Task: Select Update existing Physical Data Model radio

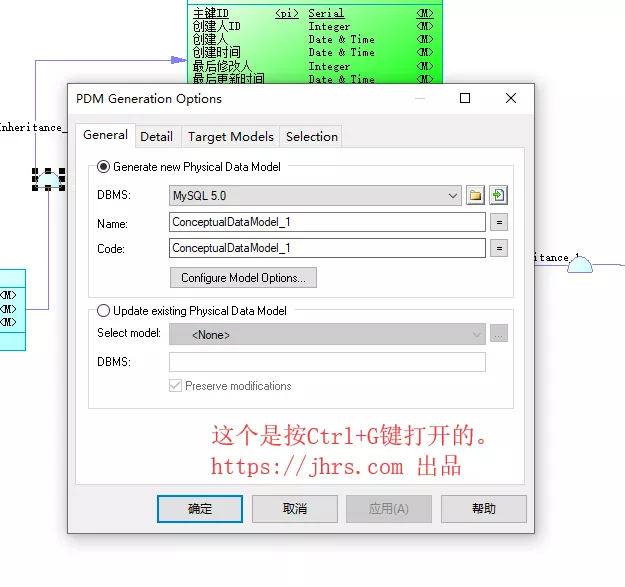Action: point(103,311)
